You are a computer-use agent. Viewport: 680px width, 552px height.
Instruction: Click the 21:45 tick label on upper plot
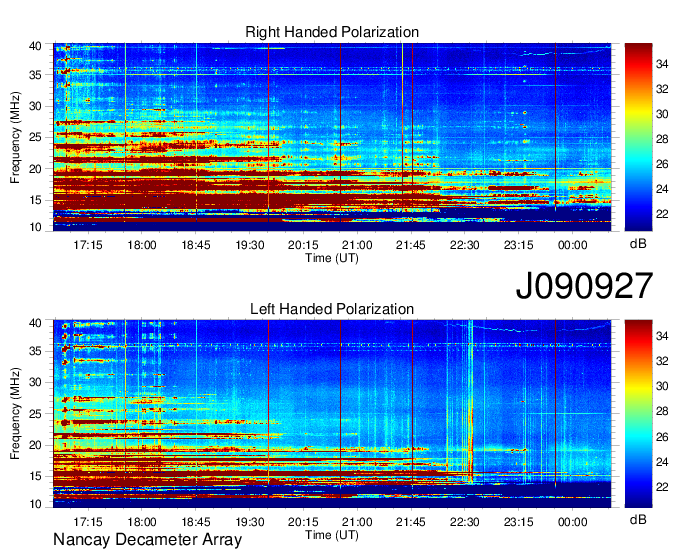[x=411, y=245]
